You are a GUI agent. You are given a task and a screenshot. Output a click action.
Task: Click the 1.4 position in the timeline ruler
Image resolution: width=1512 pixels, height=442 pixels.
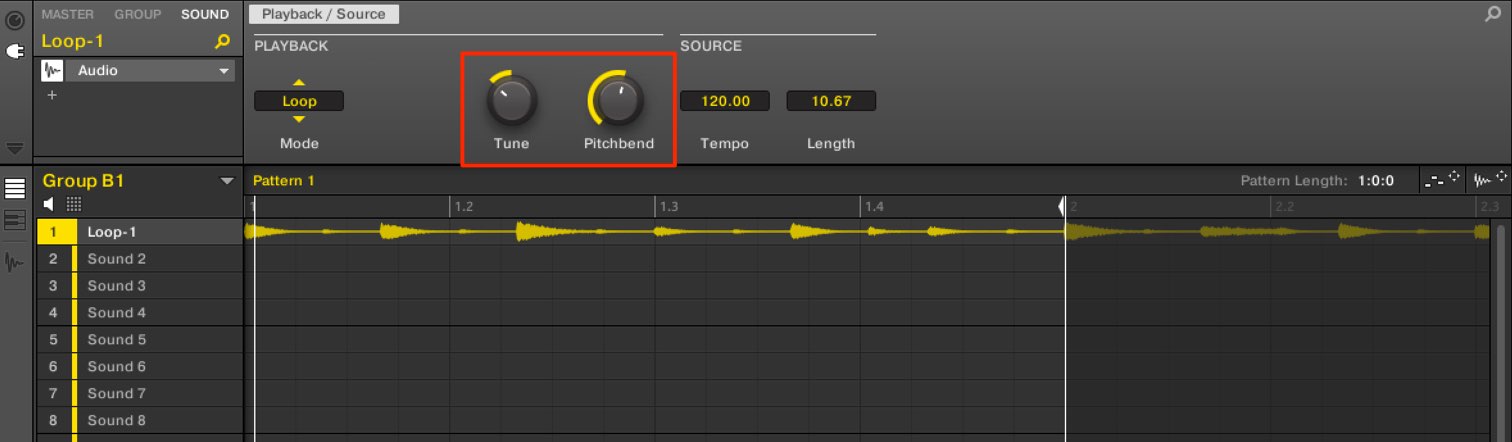(874, 207)
